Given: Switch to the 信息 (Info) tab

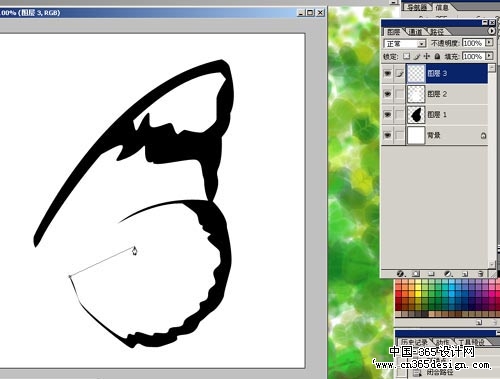Looking at the screenshot, I should tap(442, 7).
